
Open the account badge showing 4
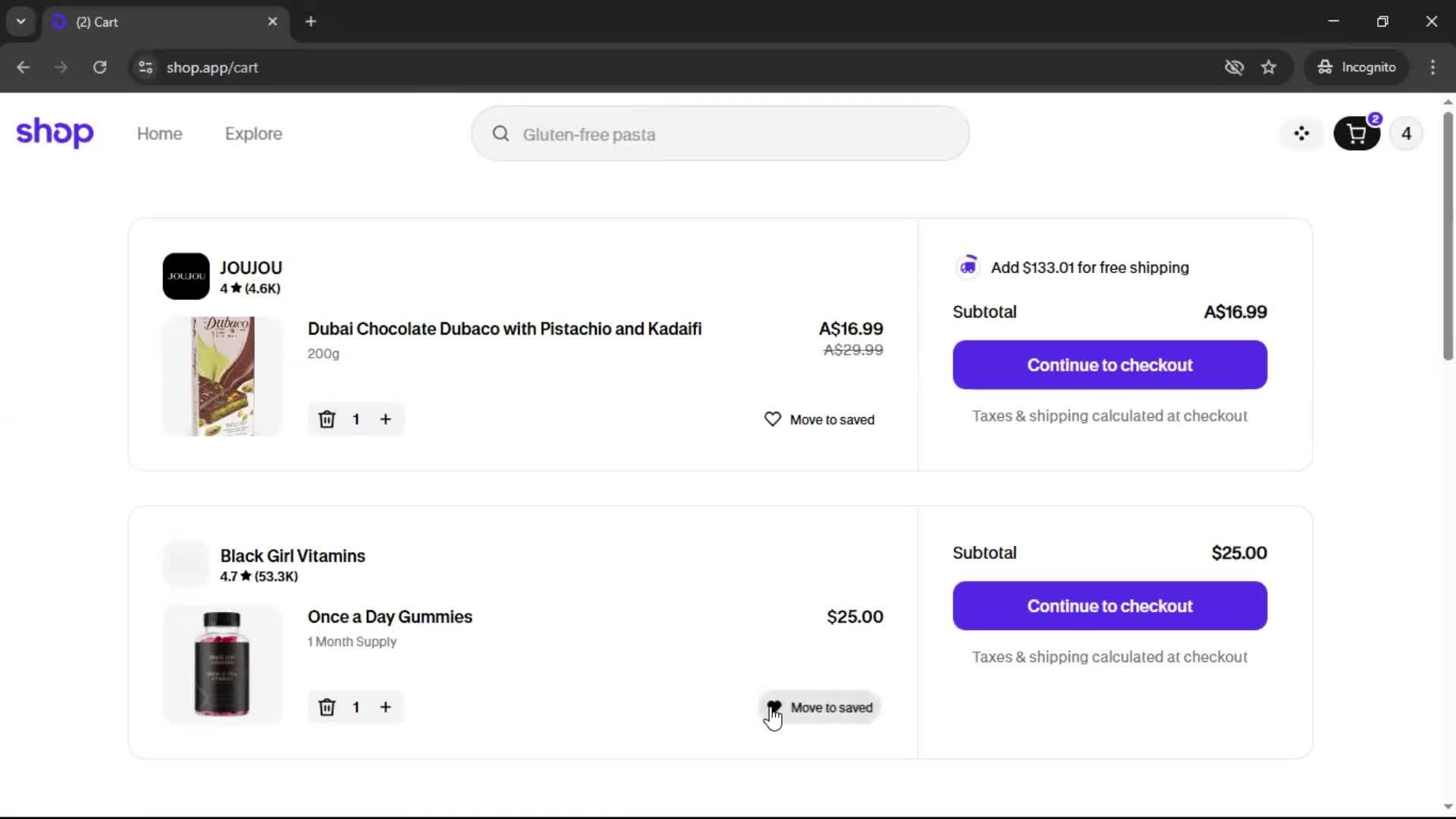(1406, 134)
